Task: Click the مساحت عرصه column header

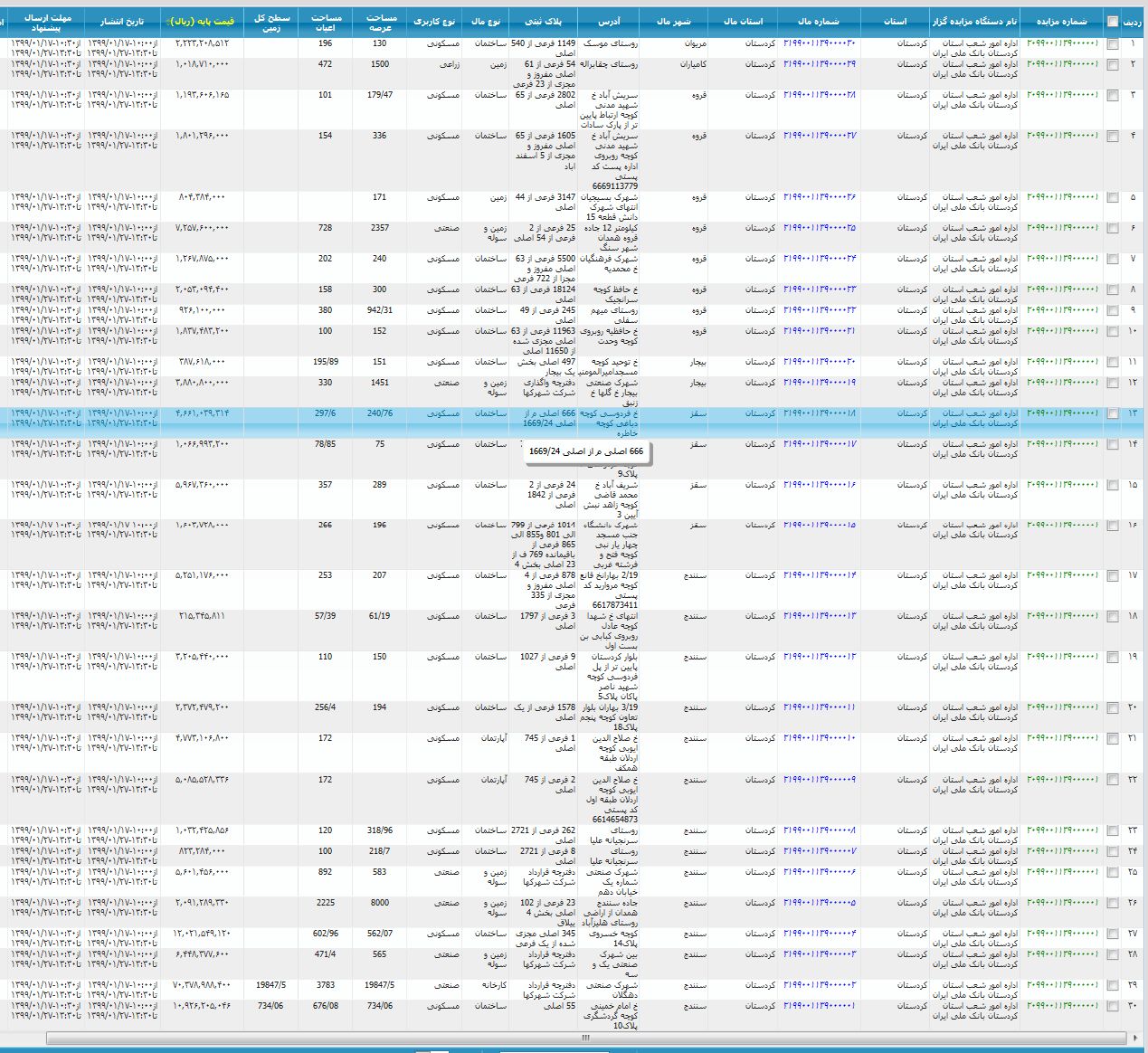Action: (x=380, y=22)
